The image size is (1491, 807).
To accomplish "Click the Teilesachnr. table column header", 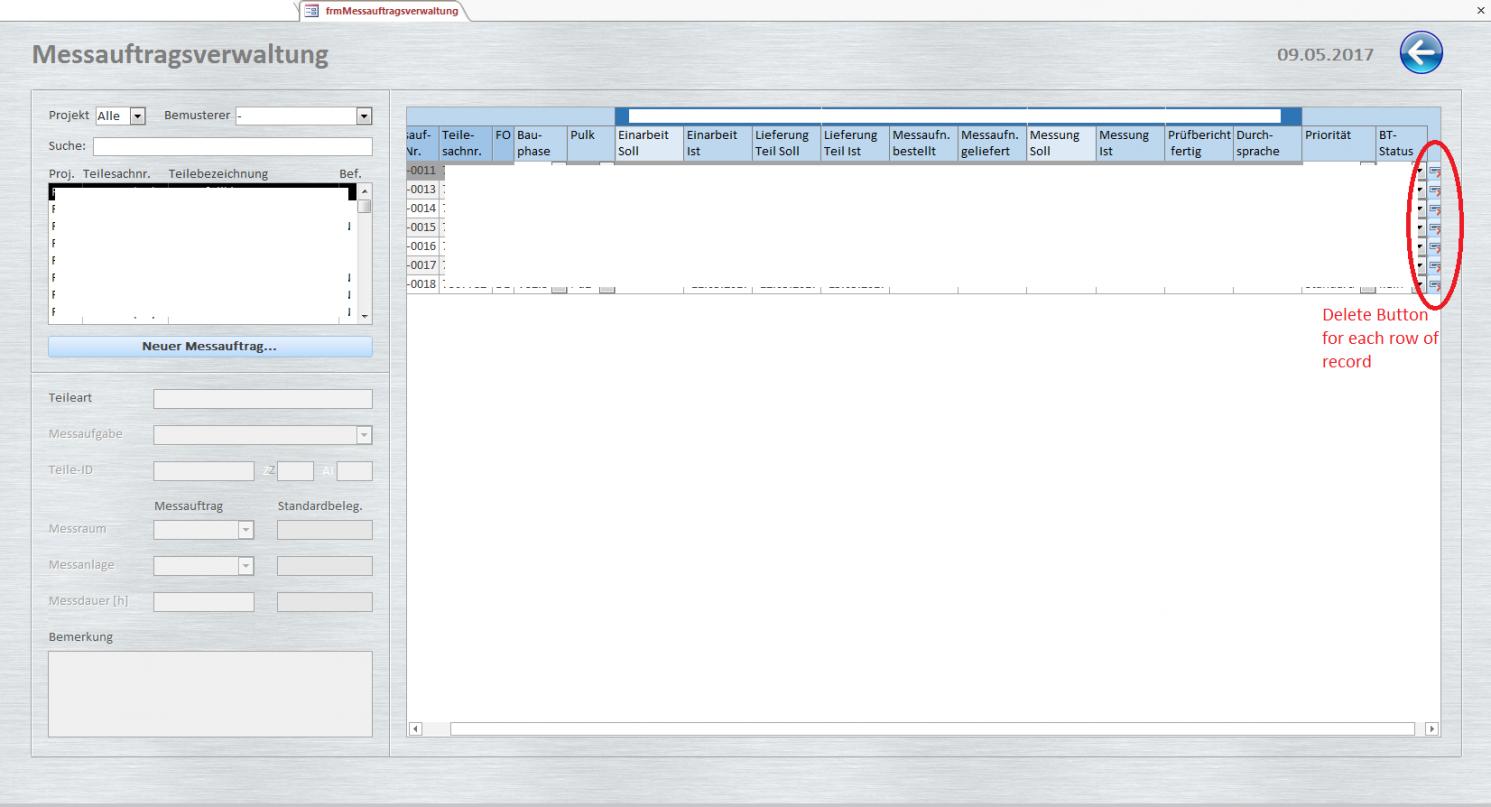I will click(465, 144).
